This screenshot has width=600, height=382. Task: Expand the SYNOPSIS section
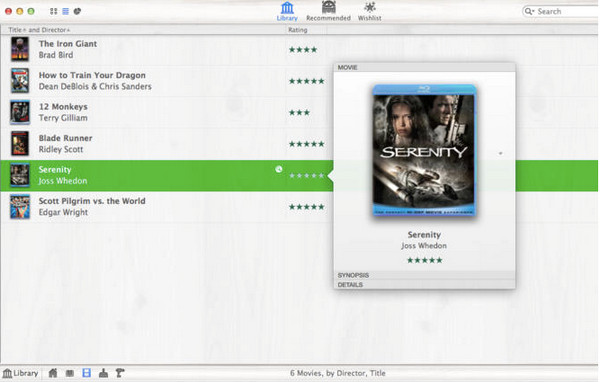click(x=424, y=275)
